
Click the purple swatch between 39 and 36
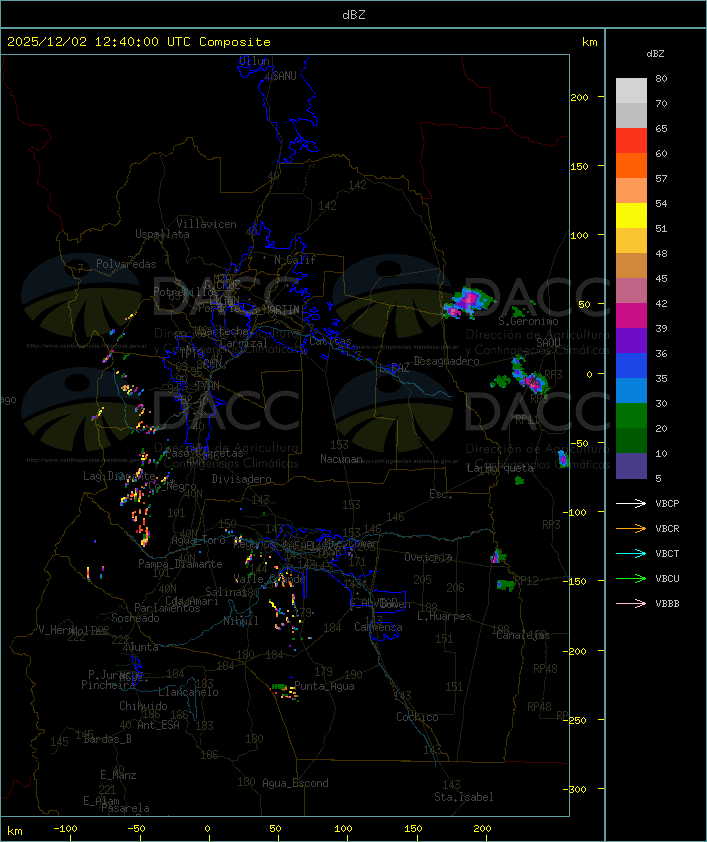pyautogui.click(x=631, y=341)
